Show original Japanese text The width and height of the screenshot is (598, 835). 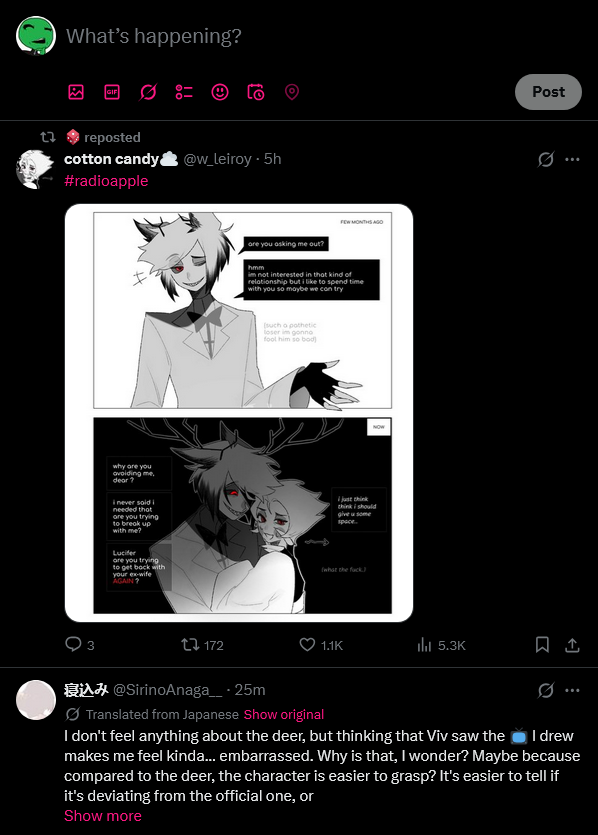click(x=284, y=715)
